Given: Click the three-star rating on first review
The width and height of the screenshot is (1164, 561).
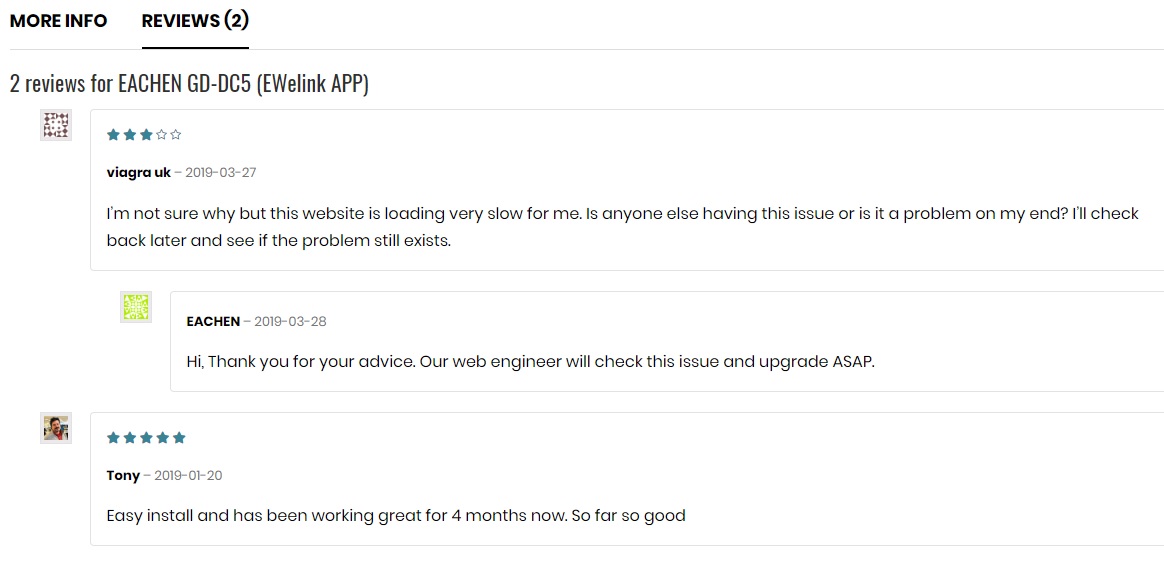Looking at the screenshot, I should (x=144, y=135).
